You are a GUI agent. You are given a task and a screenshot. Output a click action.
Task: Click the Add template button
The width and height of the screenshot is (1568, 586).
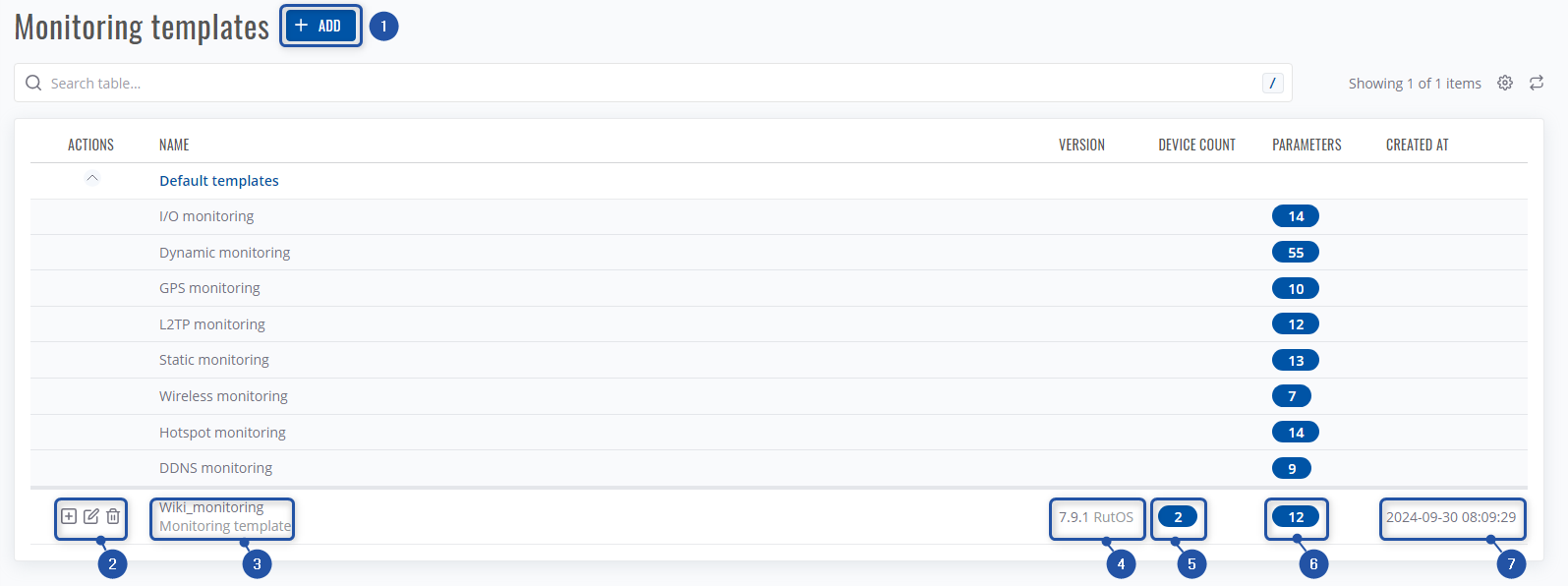319,26
